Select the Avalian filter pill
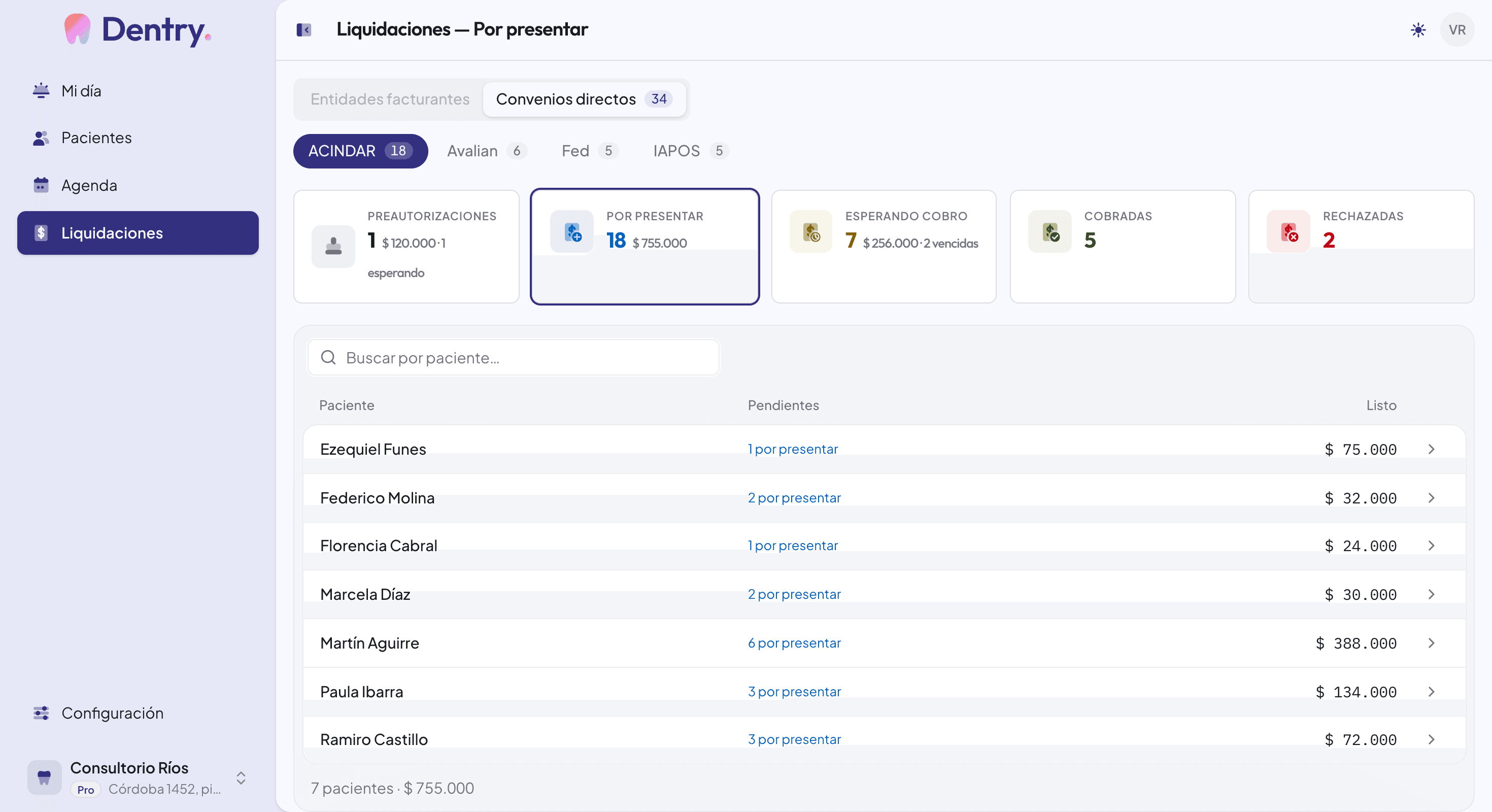 (487, 151)
